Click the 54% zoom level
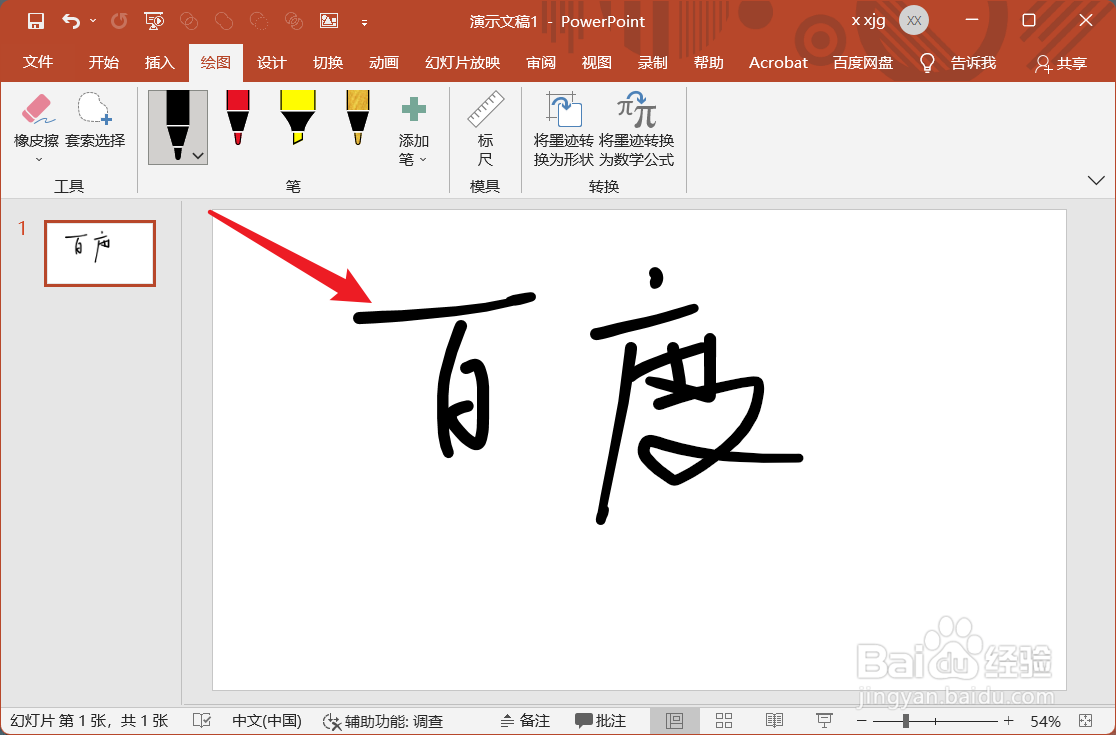This screenshot has height=735, width=1116. 1046,721
